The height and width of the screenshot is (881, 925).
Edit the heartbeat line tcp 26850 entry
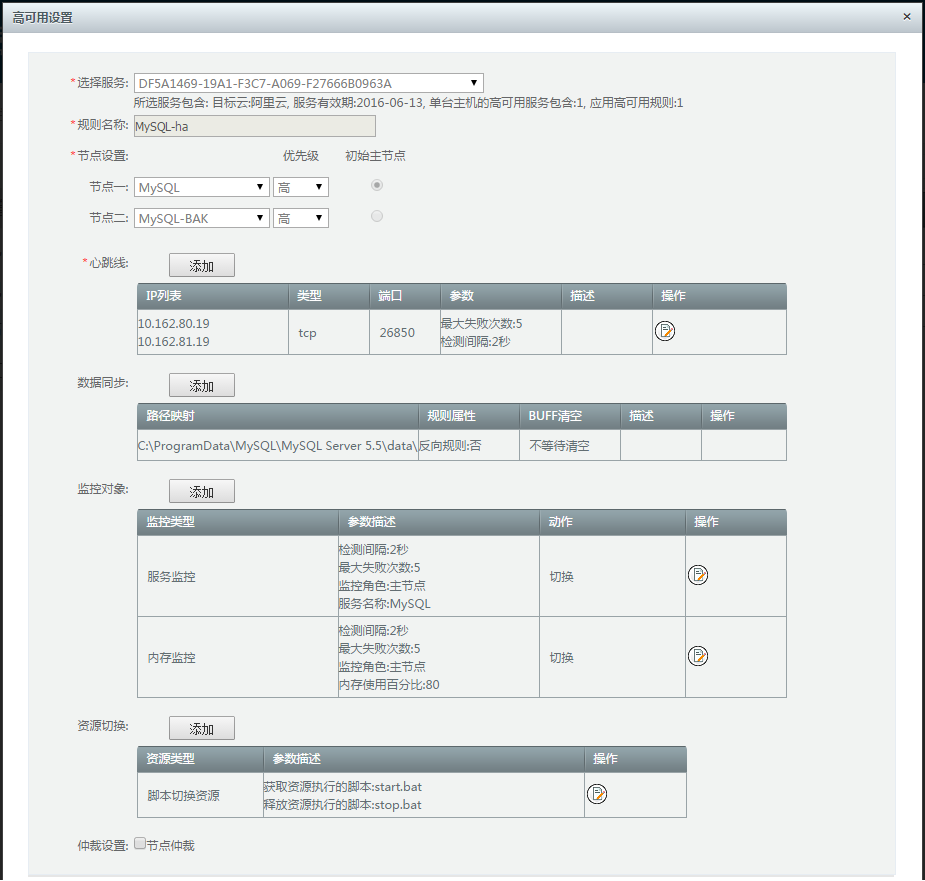click(665, 331)
